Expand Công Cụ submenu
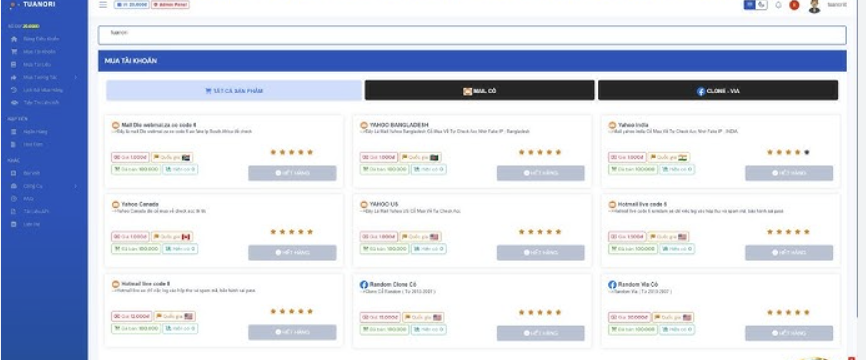 [x=44, y=186]
